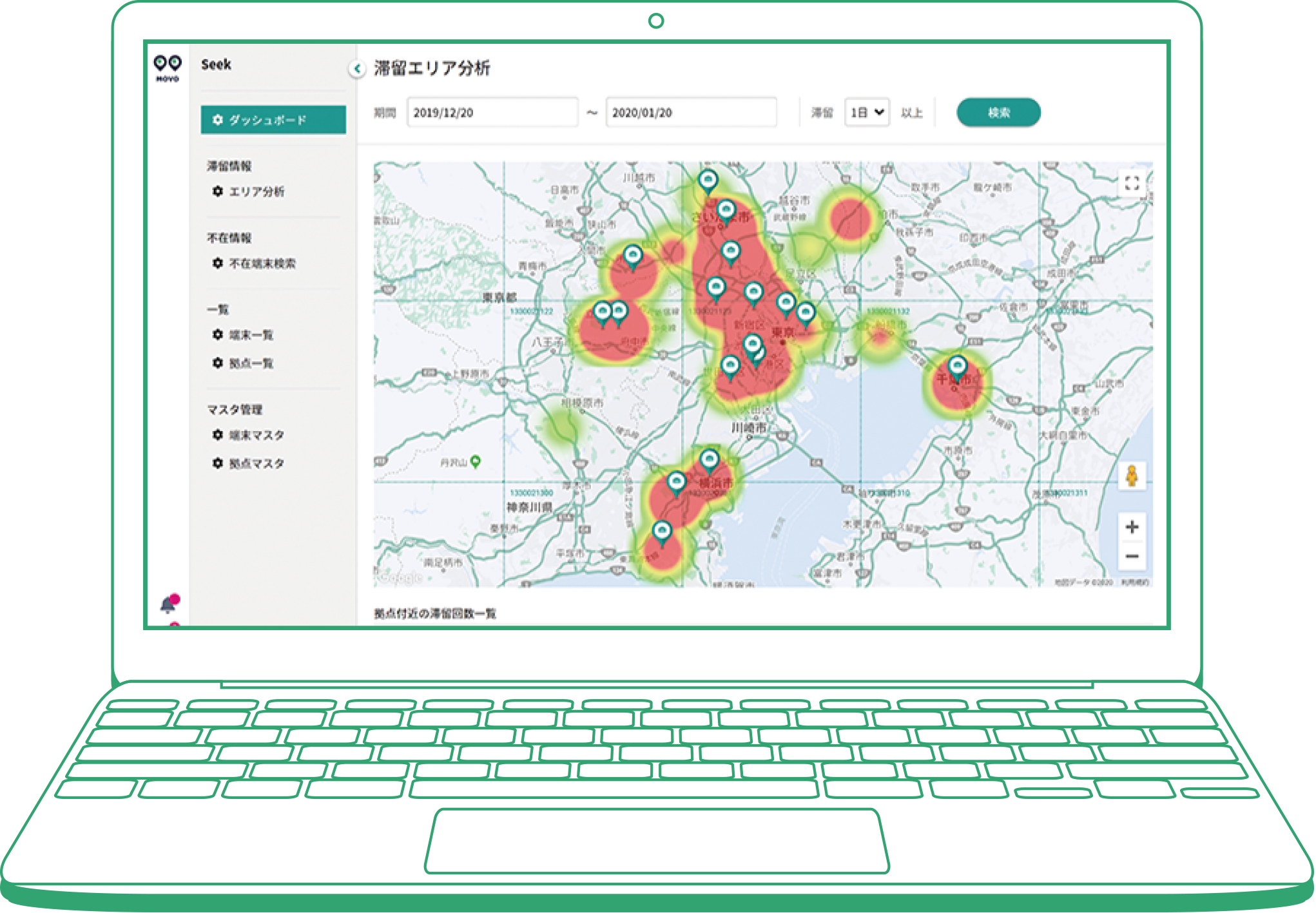Open 端末一覧 in the sidebar
The image size is (1316, 913).
click(x=251, y=335)
